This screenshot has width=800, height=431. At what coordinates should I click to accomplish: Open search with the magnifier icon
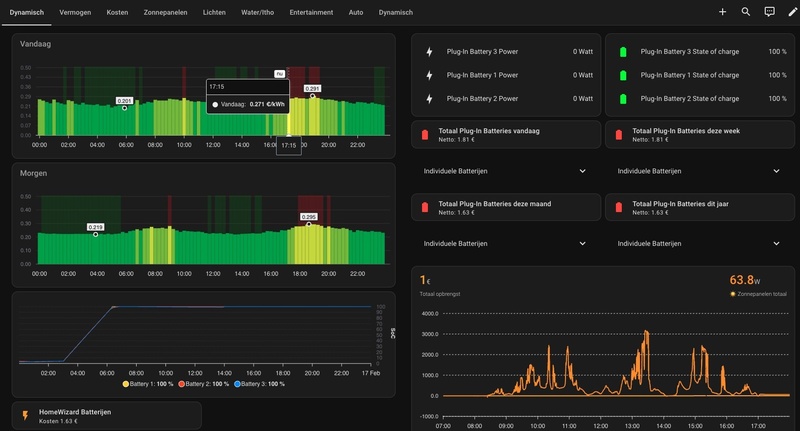(746, 12)
